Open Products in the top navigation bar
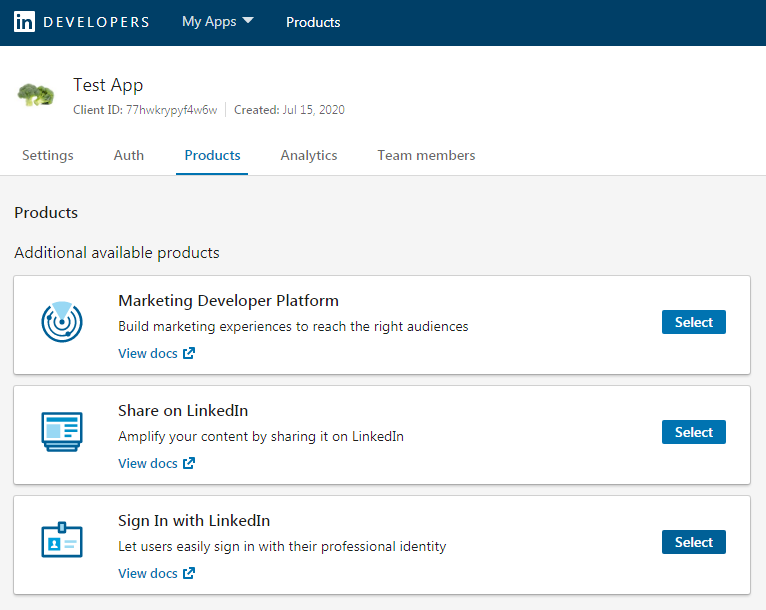 [x=313, y=22]
